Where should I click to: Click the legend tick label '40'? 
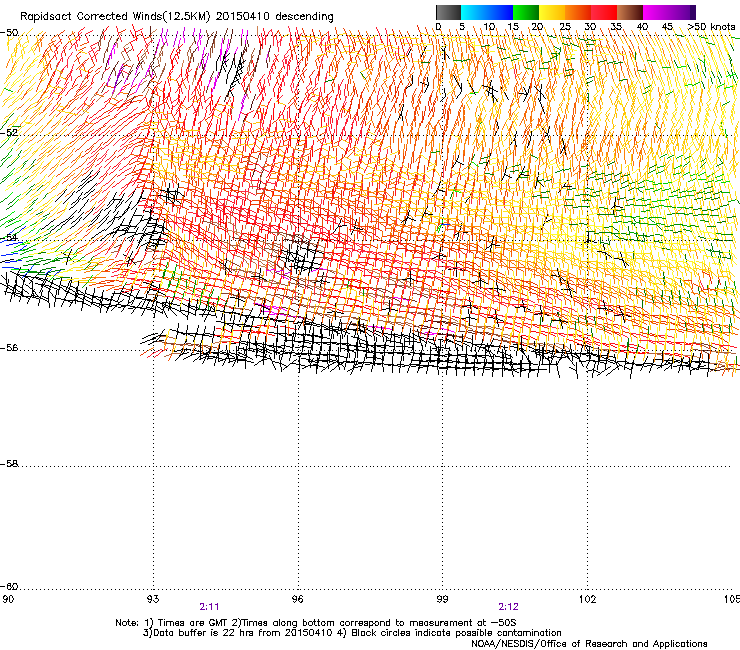[x=642, y=27]
